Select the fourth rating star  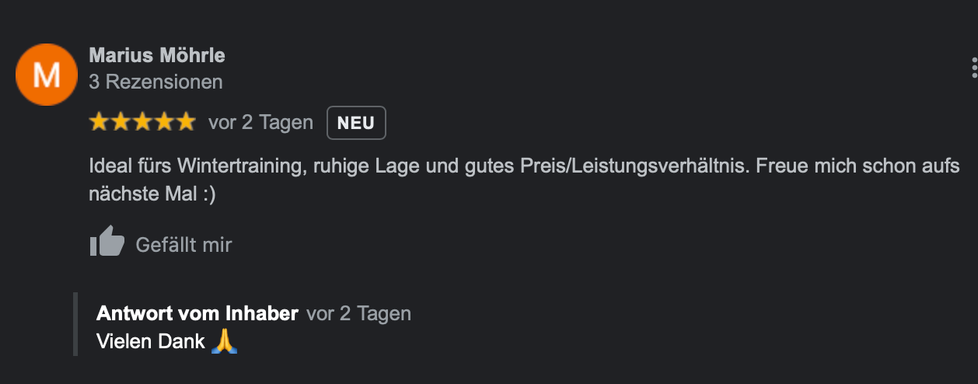pos(164,122)
